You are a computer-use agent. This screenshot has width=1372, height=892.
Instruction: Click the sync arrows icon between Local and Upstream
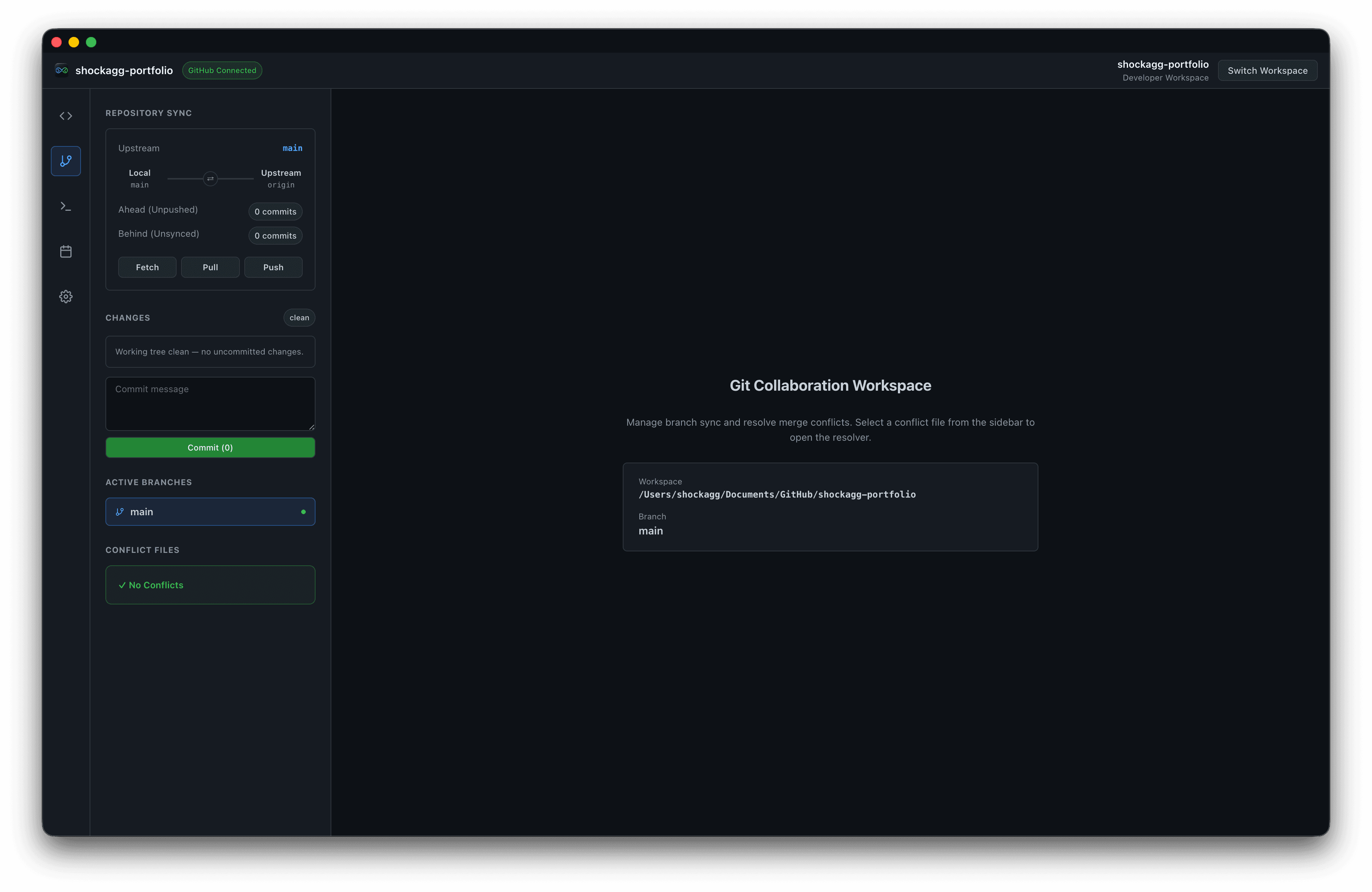(210, 179)
